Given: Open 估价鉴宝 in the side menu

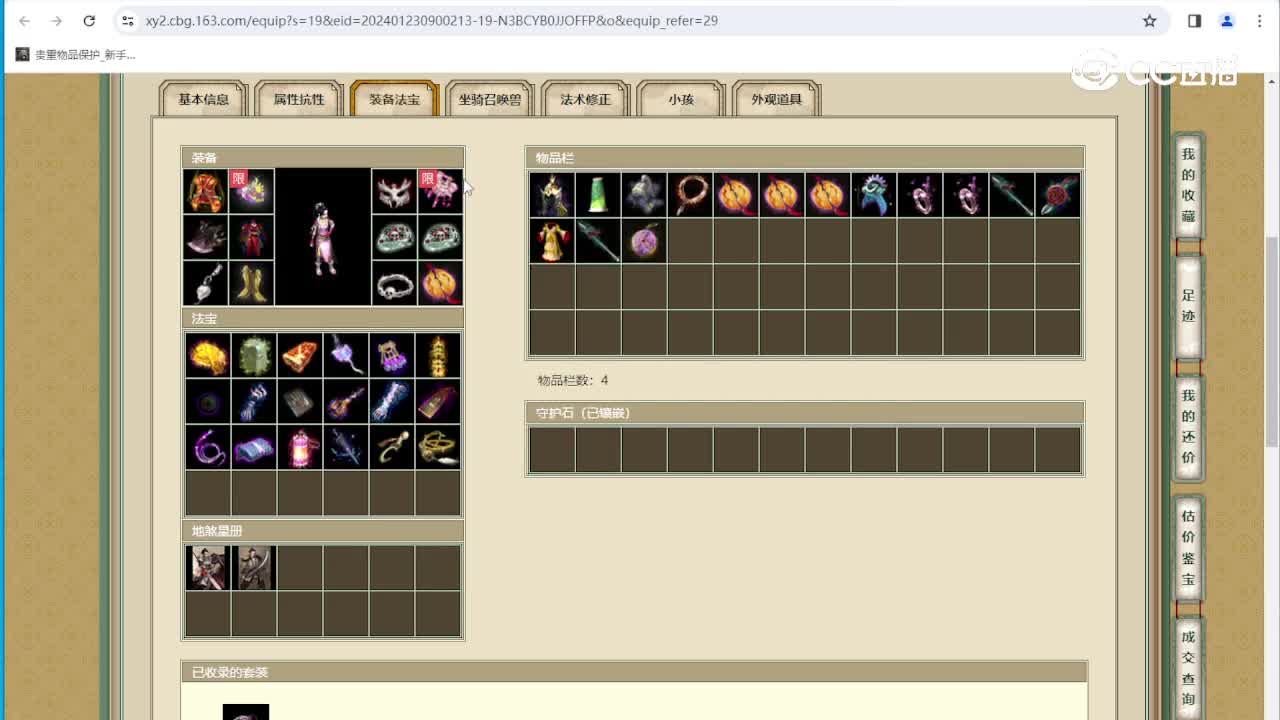Looking at the screenshot, I should [1188, 547].
